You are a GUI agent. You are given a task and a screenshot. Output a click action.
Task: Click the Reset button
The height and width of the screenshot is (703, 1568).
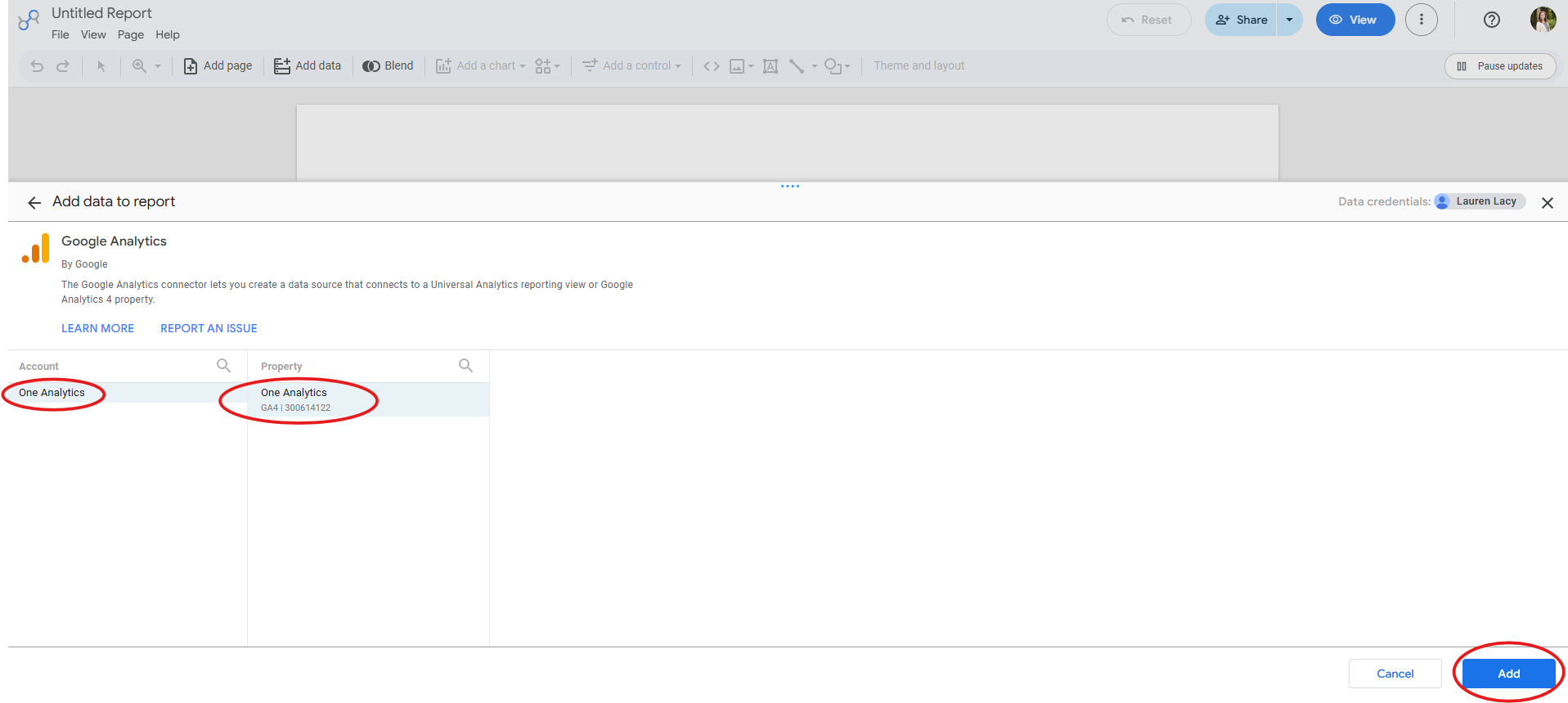click(1148, 20)
